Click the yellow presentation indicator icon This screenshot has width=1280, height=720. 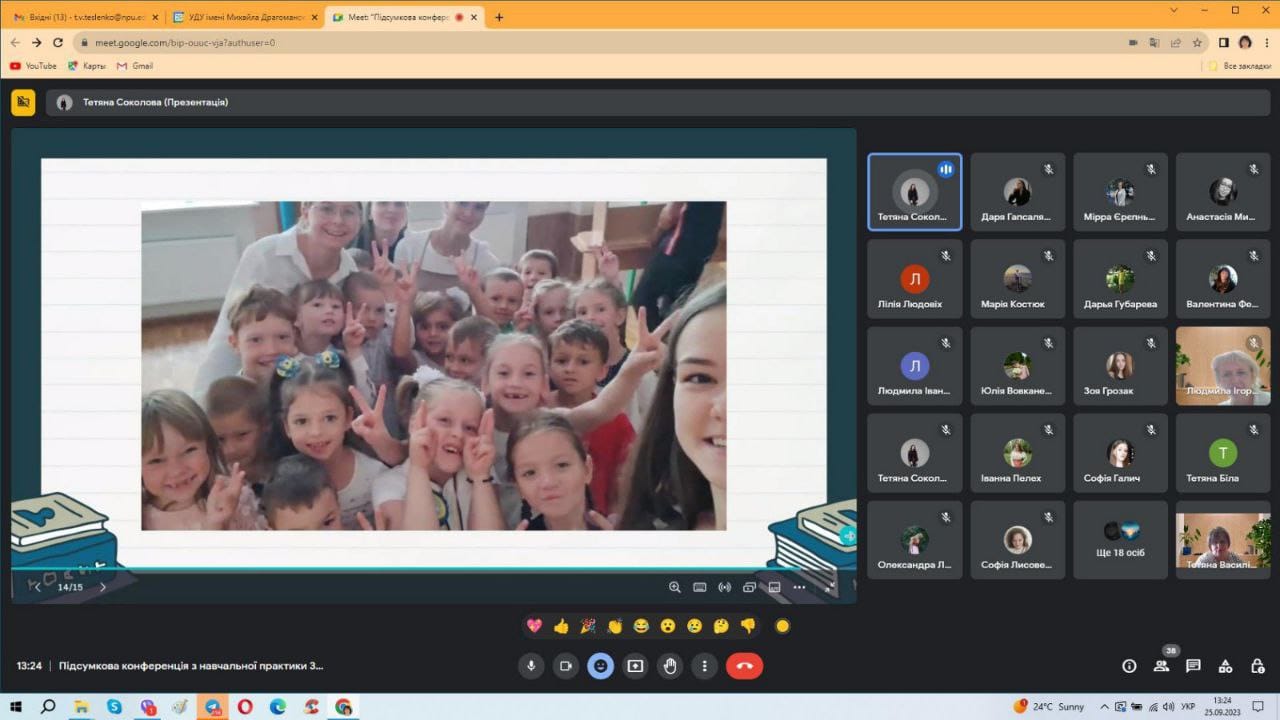tap(23, 102)
